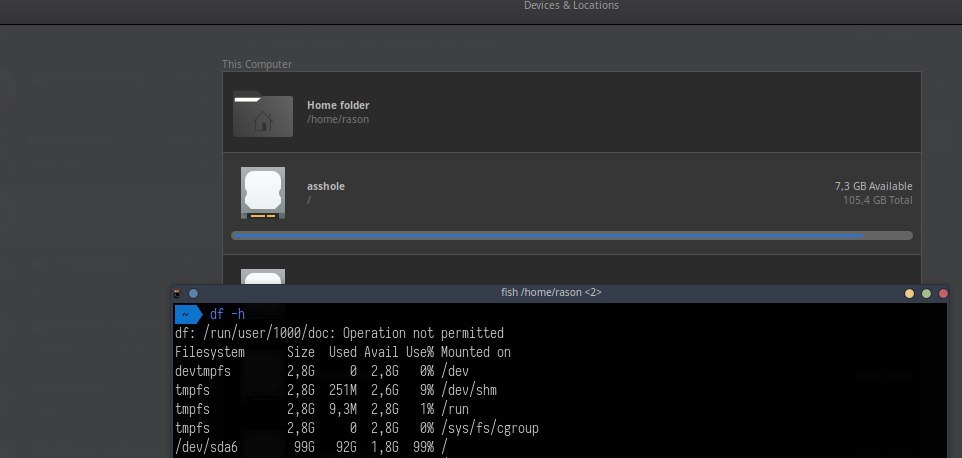This screenshot has width=962, height=458.
Task: Click the Mounted on column header
Action: coord(475,352)
